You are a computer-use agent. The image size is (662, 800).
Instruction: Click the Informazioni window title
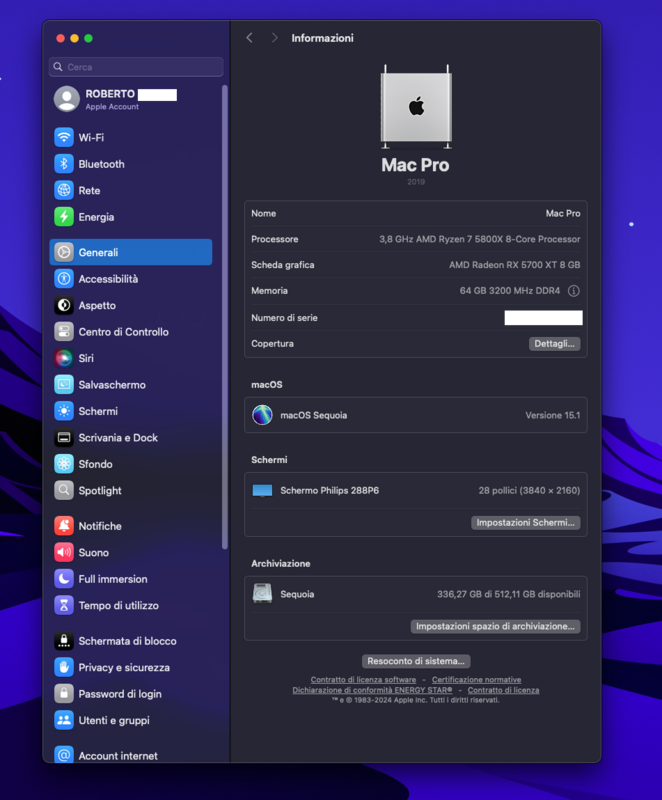coord(322,38)
